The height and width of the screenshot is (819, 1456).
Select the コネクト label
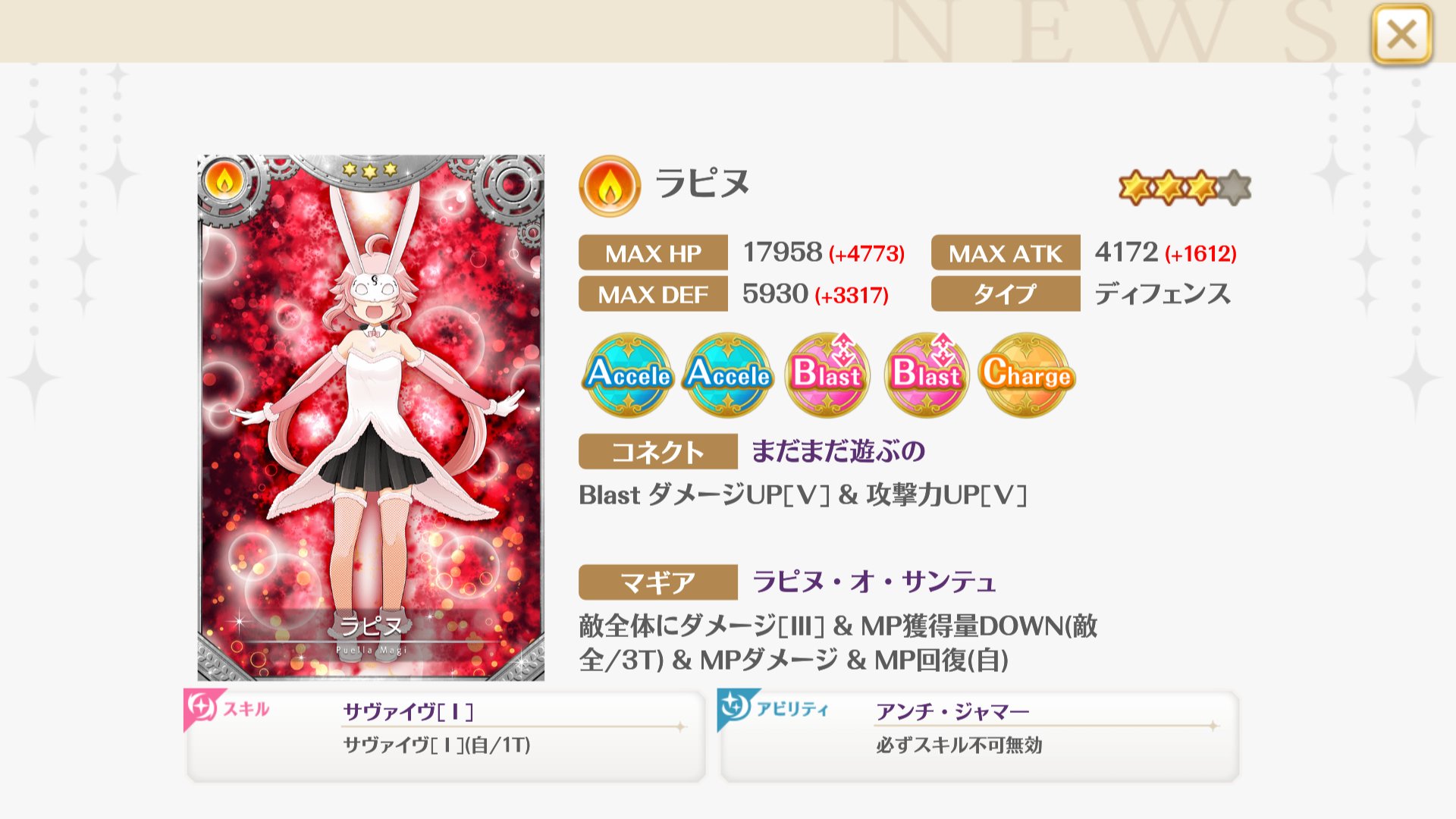click(x=657, y=452)
